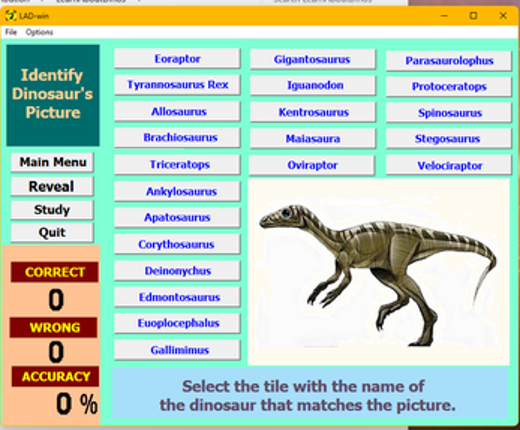The height and width of the screenshot is (430, 520).
Task: Click the Quit button
Action: 52,232
